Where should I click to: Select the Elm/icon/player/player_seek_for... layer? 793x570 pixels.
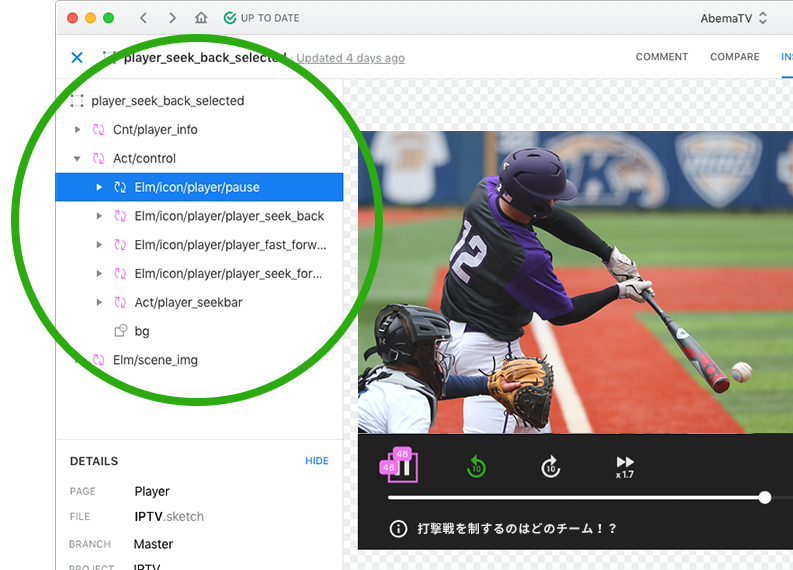228,274
